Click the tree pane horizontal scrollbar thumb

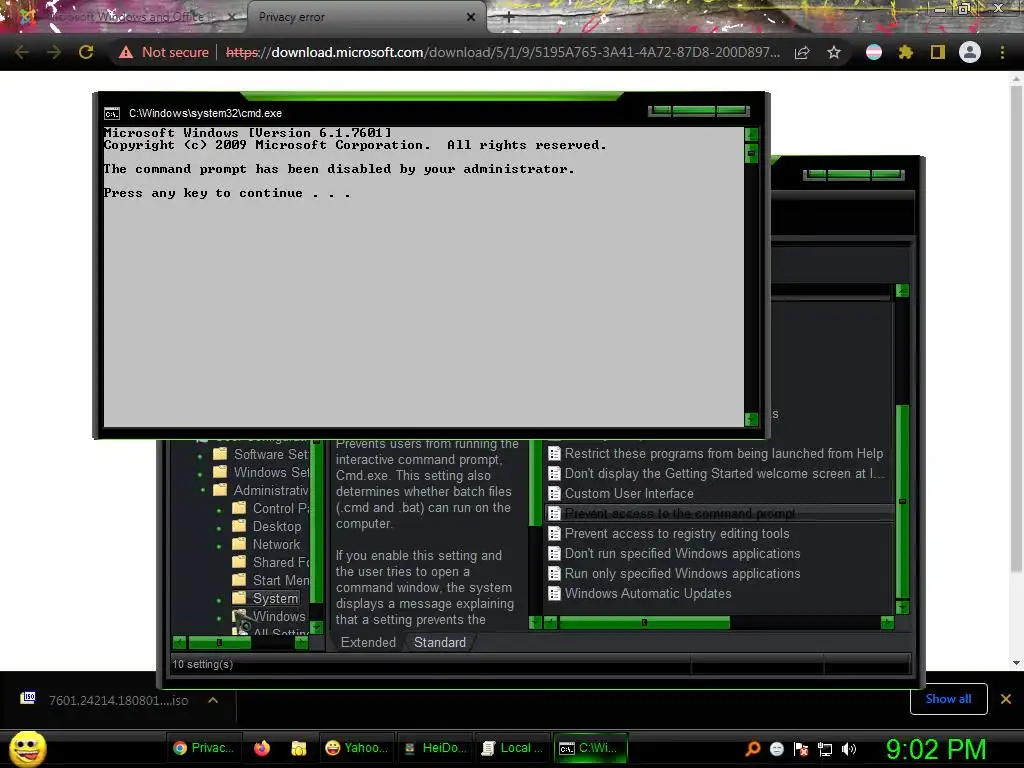click(219, 643)
